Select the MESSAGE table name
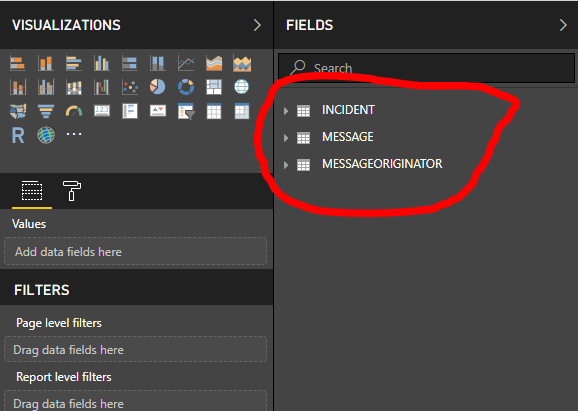The height and width of the screenshot is (411, 578). (x=348, y=137)
